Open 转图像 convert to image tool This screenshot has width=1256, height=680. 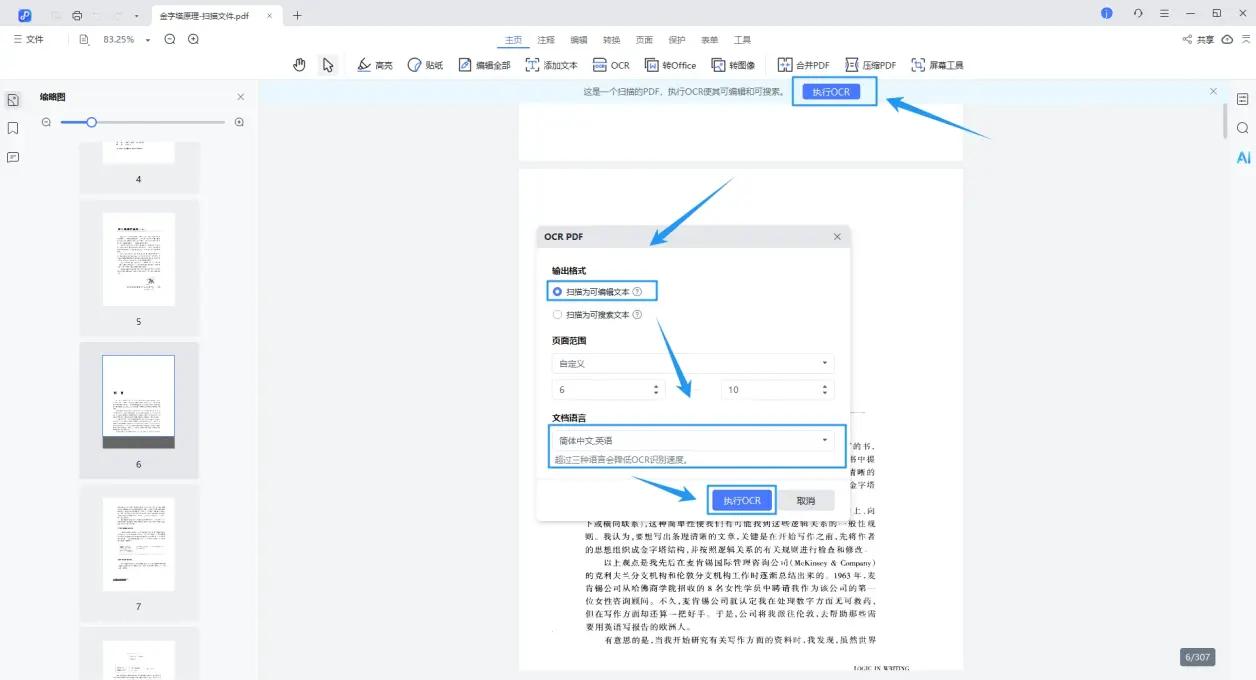733,65
